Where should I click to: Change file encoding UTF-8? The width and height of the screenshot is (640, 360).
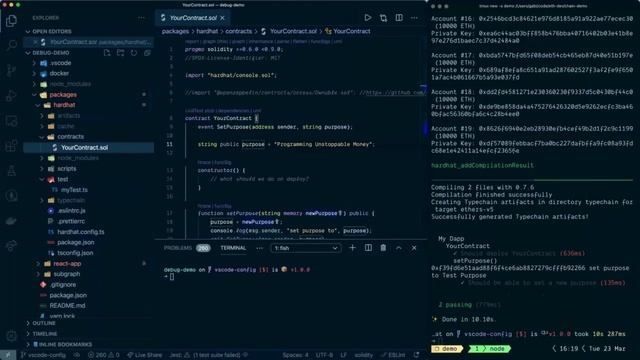[324, 355]
